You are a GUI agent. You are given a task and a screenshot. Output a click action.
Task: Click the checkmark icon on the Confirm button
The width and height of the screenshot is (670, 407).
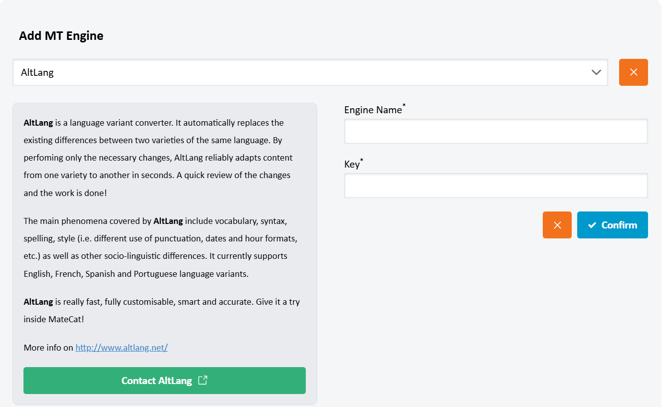coord(592,225)
